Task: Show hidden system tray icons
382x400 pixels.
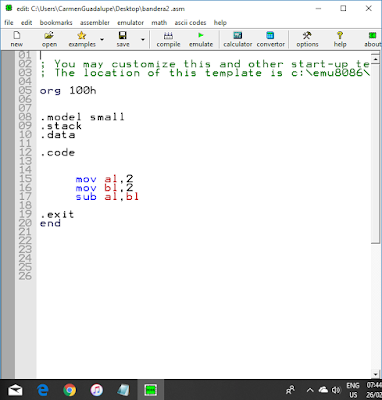Action: 310,390
